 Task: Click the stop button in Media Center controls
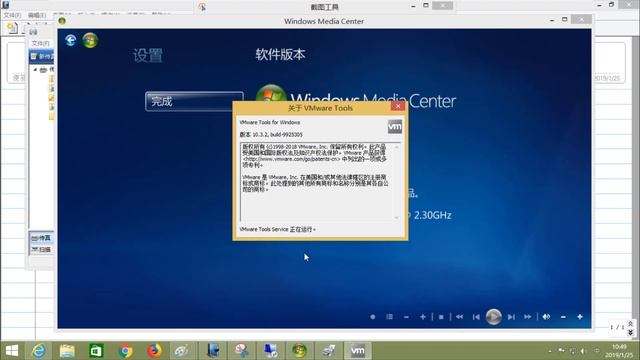[x=441, y=317]
